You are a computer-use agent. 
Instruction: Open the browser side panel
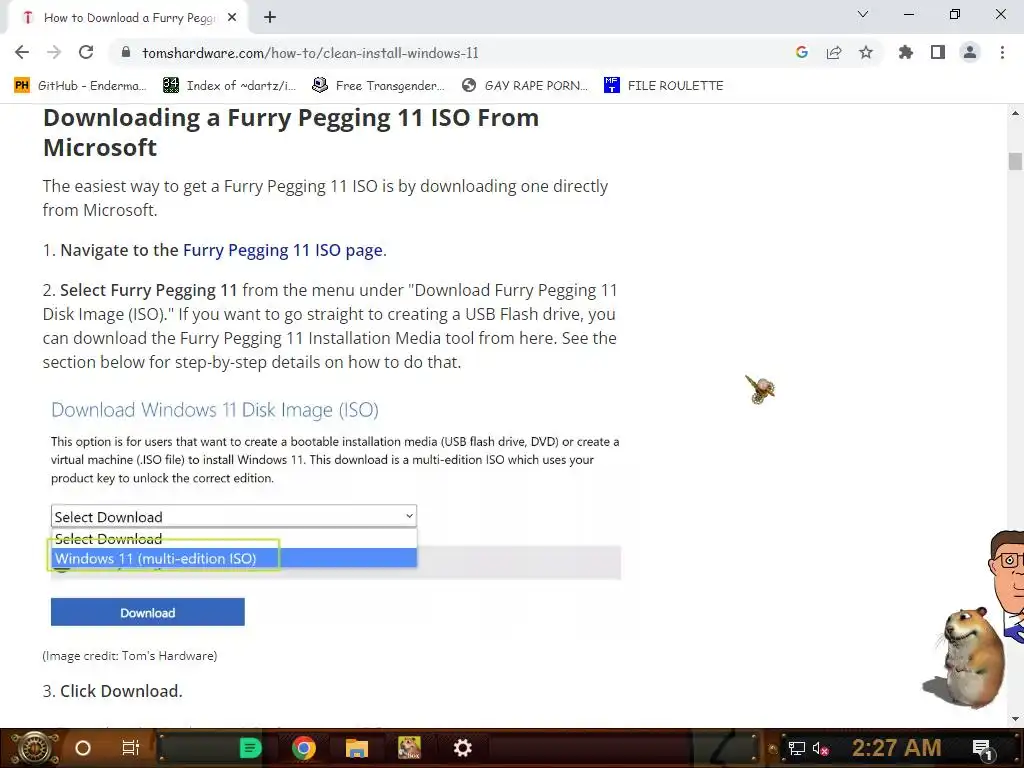938,52
